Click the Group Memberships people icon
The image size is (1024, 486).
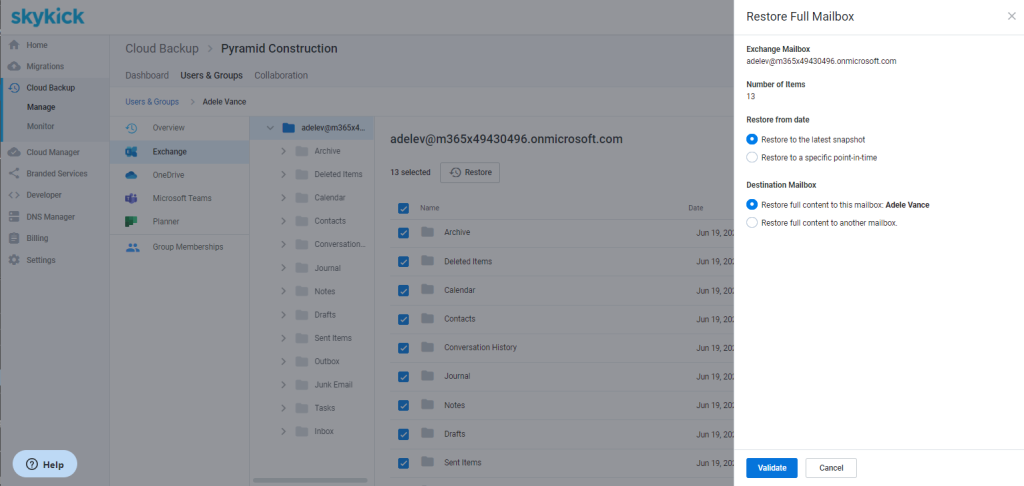(x=133, y=248)
